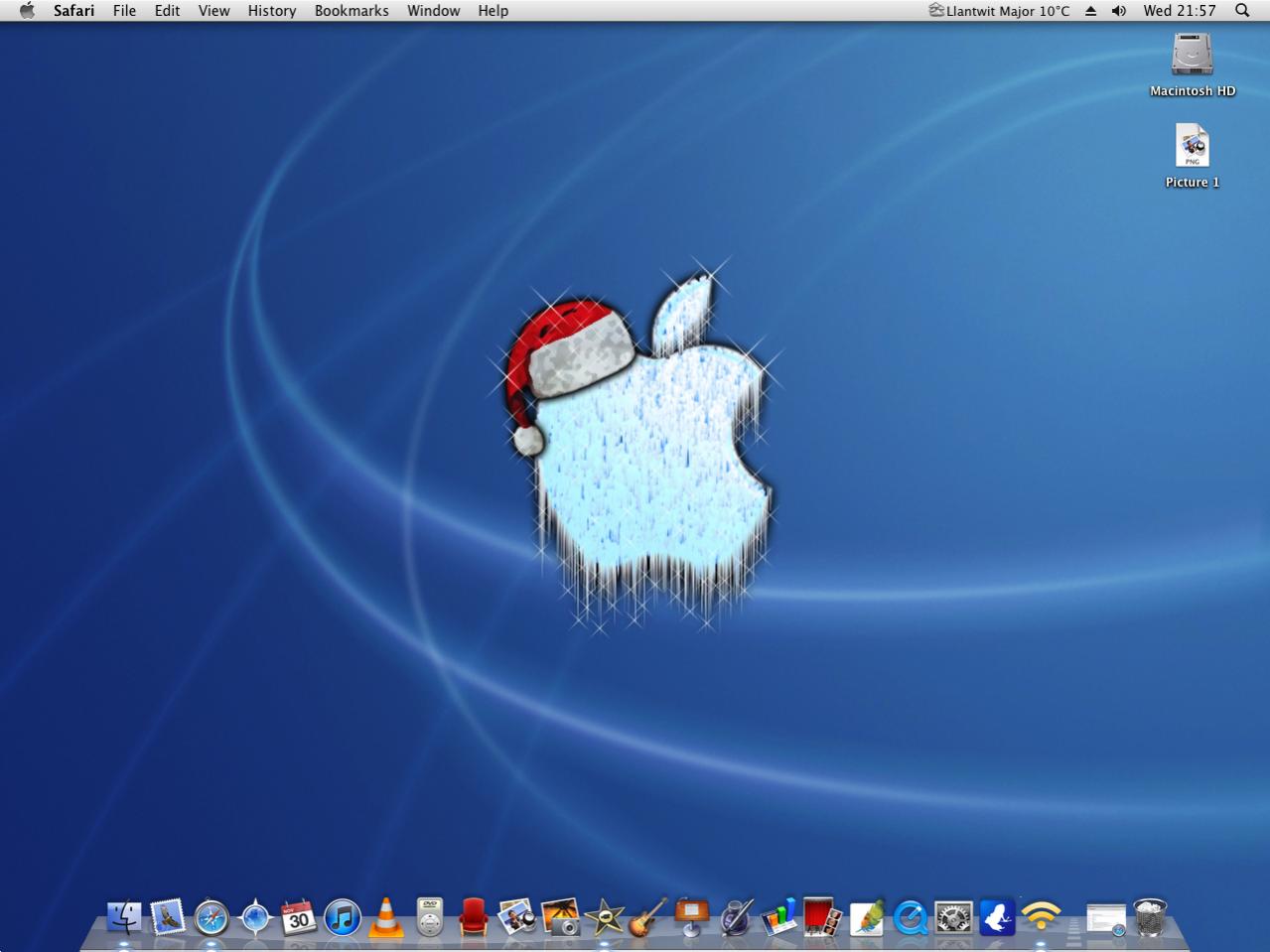Open Photo Booth red curtain icon
Image resolution: width=1270 pixels, height=952 pixels.
(822, 917)
